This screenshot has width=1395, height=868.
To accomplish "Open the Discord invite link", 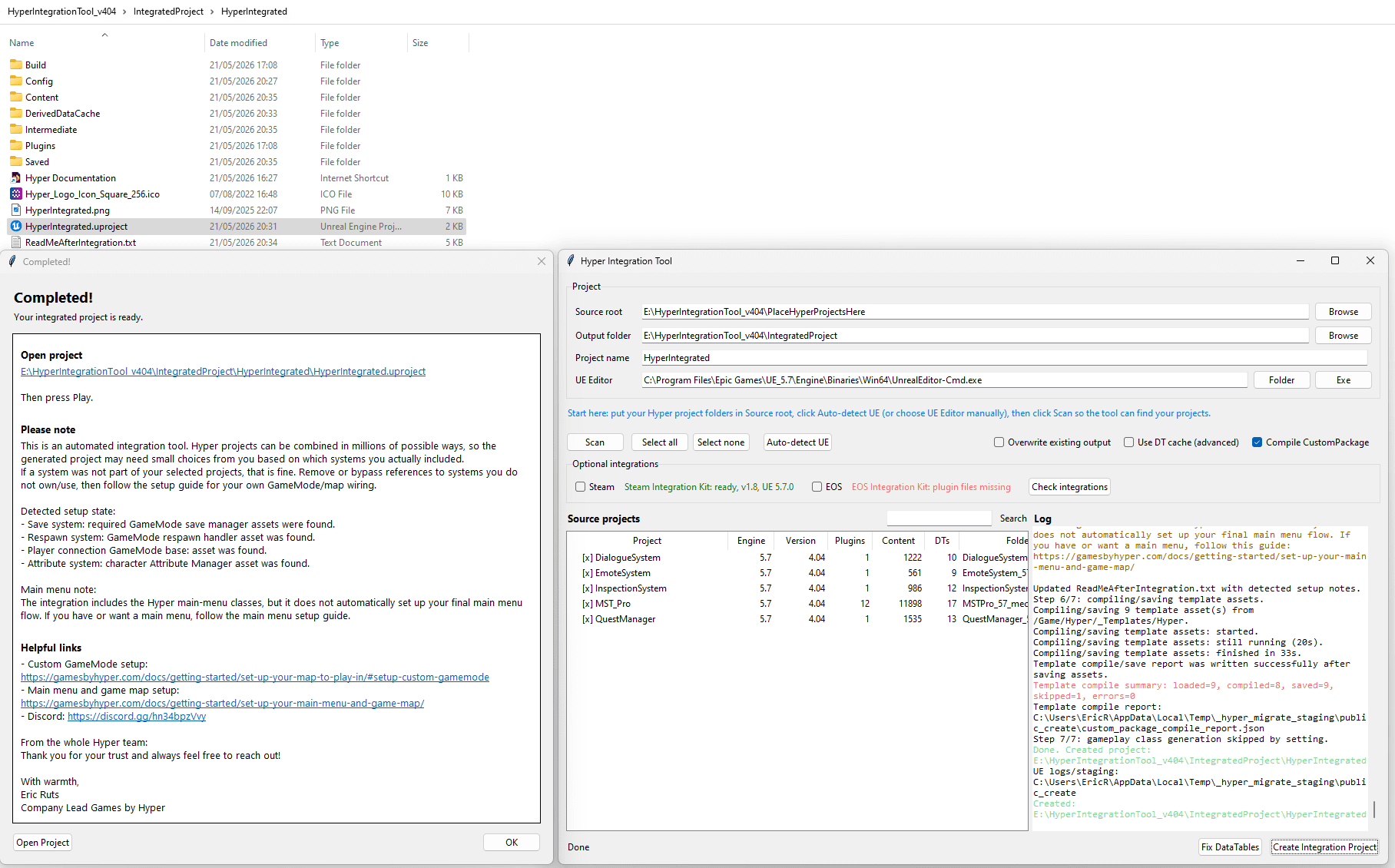I will pyautogui.click(x=137, y=717).
